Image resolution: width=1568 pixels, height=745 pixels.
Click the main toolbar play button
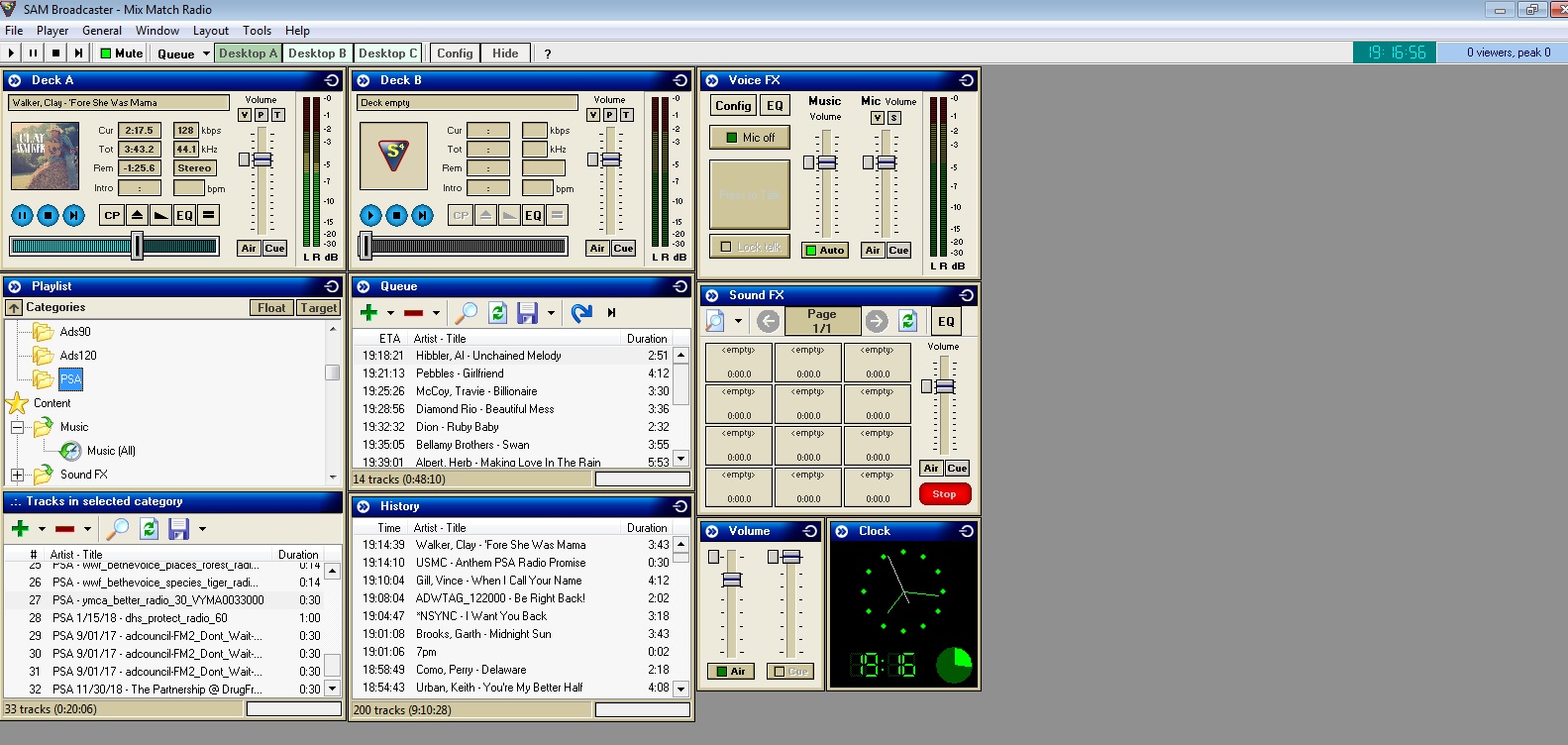[11, 53]
